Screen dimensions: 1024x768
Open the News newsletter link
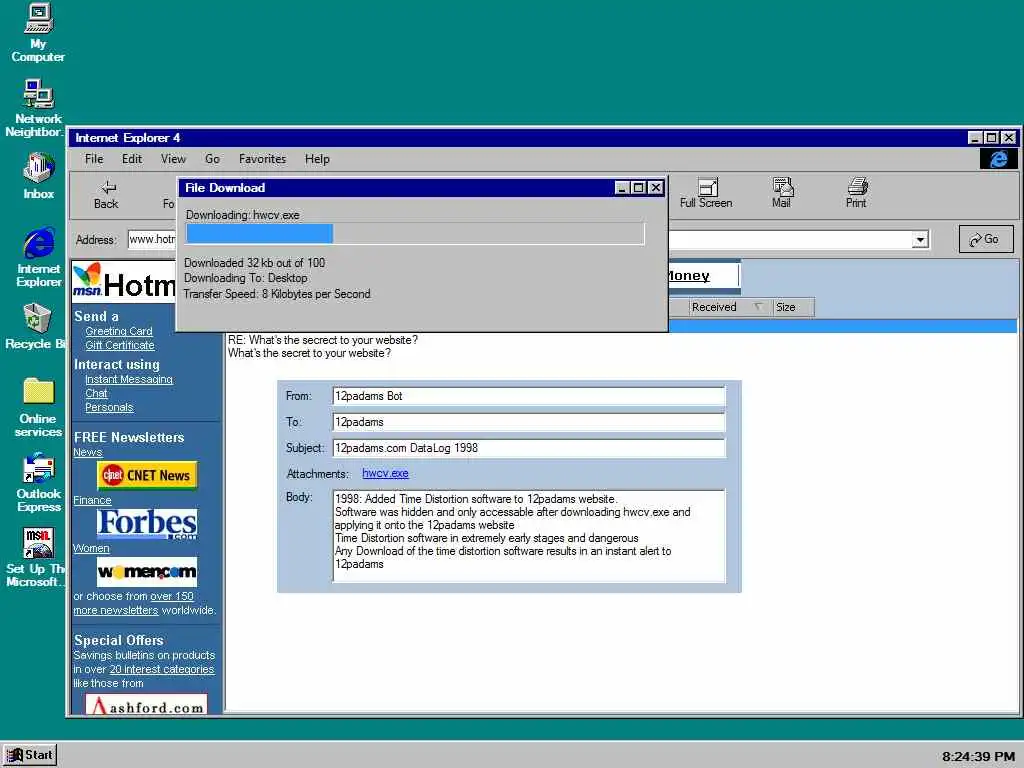tap(88, 452)
